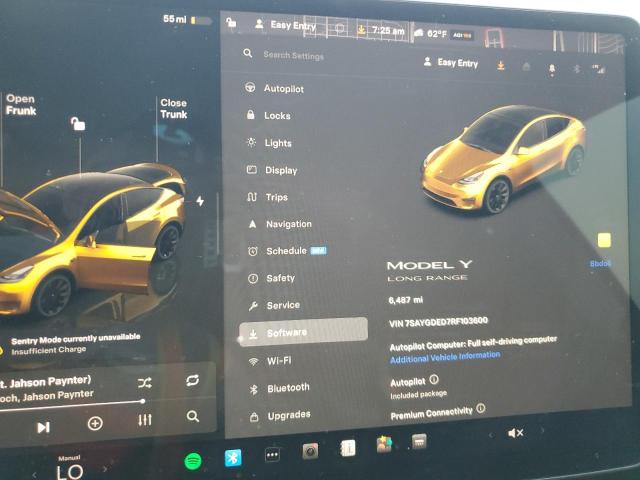Select the yellow paint color swatch

[x=604, y=240]
